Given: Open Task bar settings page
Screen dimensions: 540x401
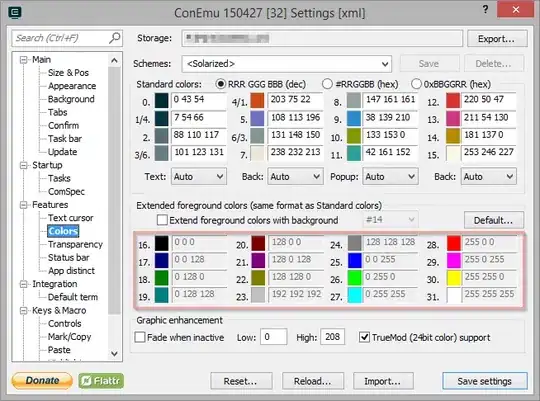Looking at the screenshot, I should 65,138.
